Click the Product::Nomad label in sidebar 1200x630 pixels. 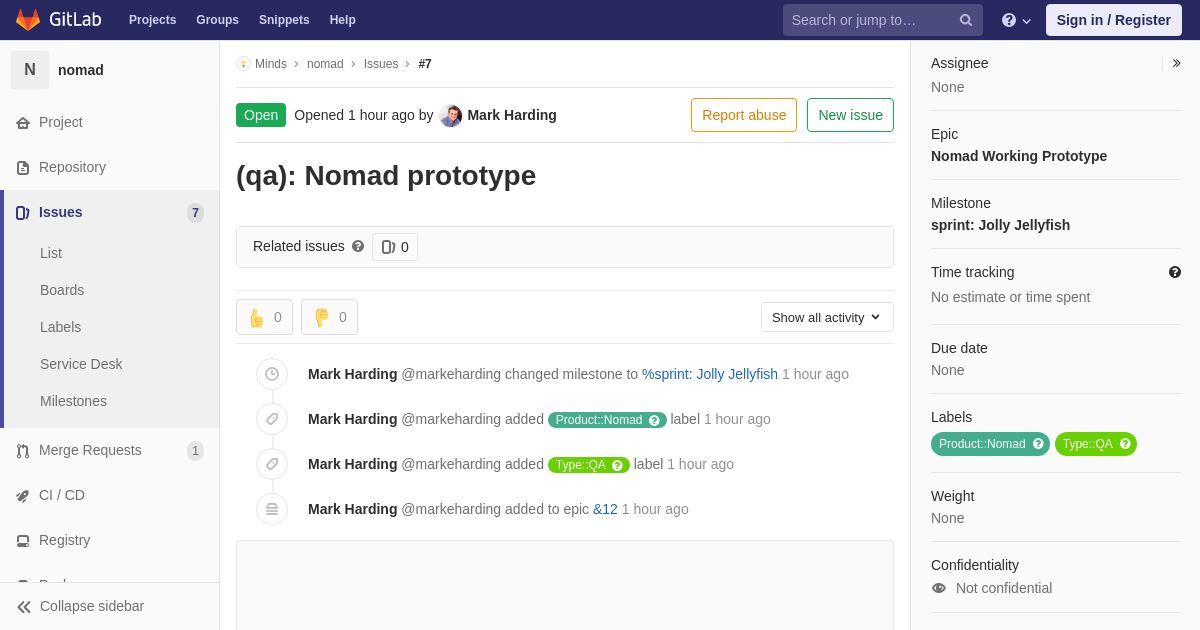(990, 444)
